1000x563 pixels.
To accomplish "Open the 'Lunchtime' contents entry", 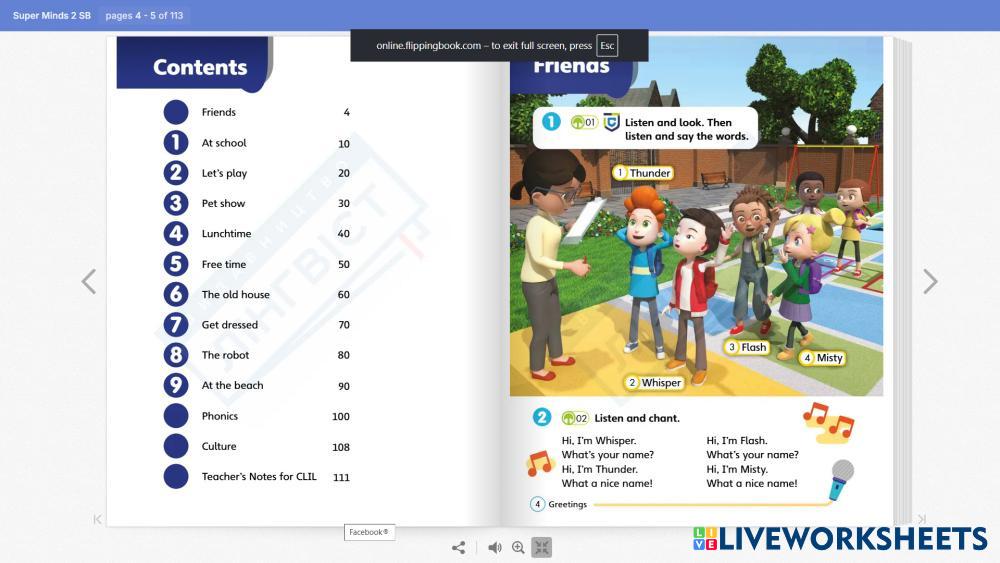I will click(226, 233).
